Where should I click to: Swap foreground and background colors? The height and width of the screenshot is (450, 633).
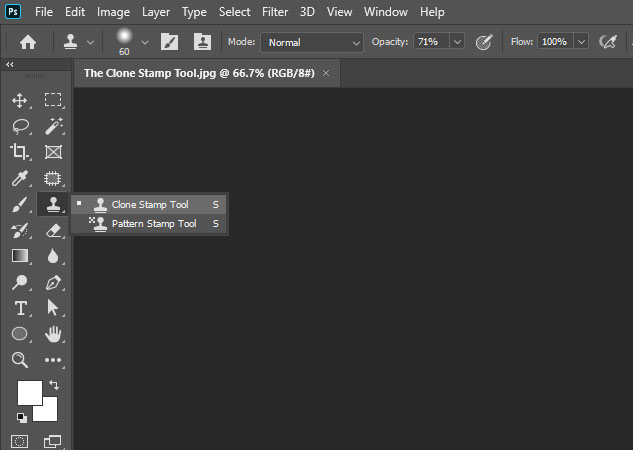click(54, 385)
